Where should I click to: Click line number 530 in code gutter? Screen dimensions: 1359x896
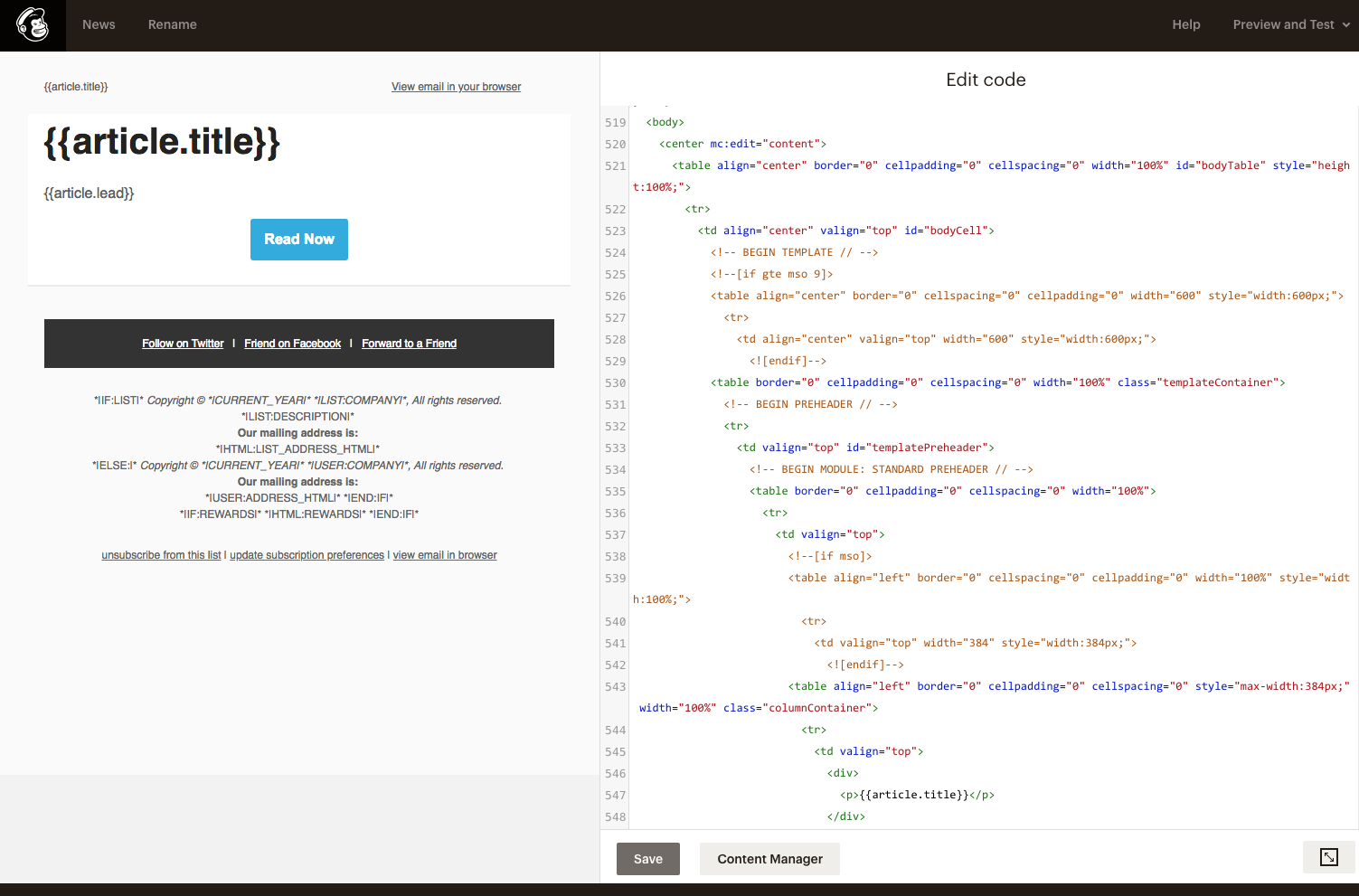coord(615,382)
